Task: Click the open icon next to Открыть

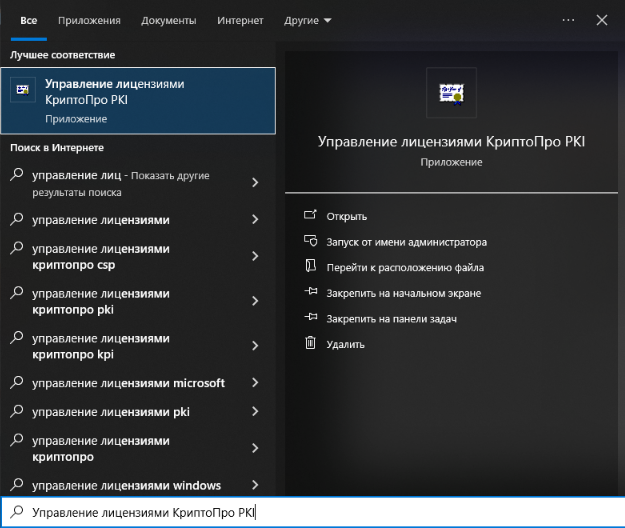Action: pyautogui.click(x=310, y=215)
